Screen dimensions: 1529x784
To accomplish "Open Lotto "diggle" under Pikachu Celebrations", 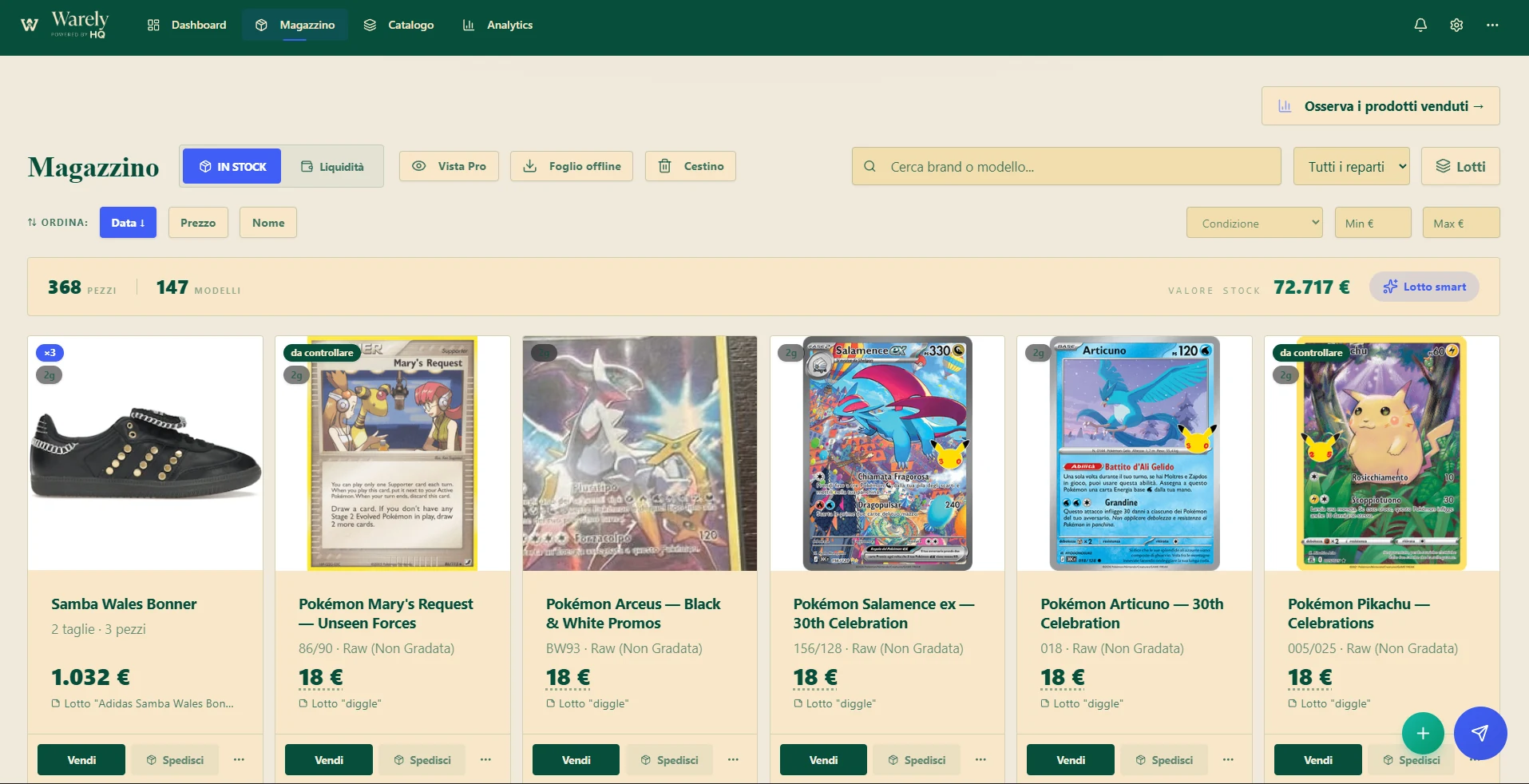I will (x=1329, y=703).
